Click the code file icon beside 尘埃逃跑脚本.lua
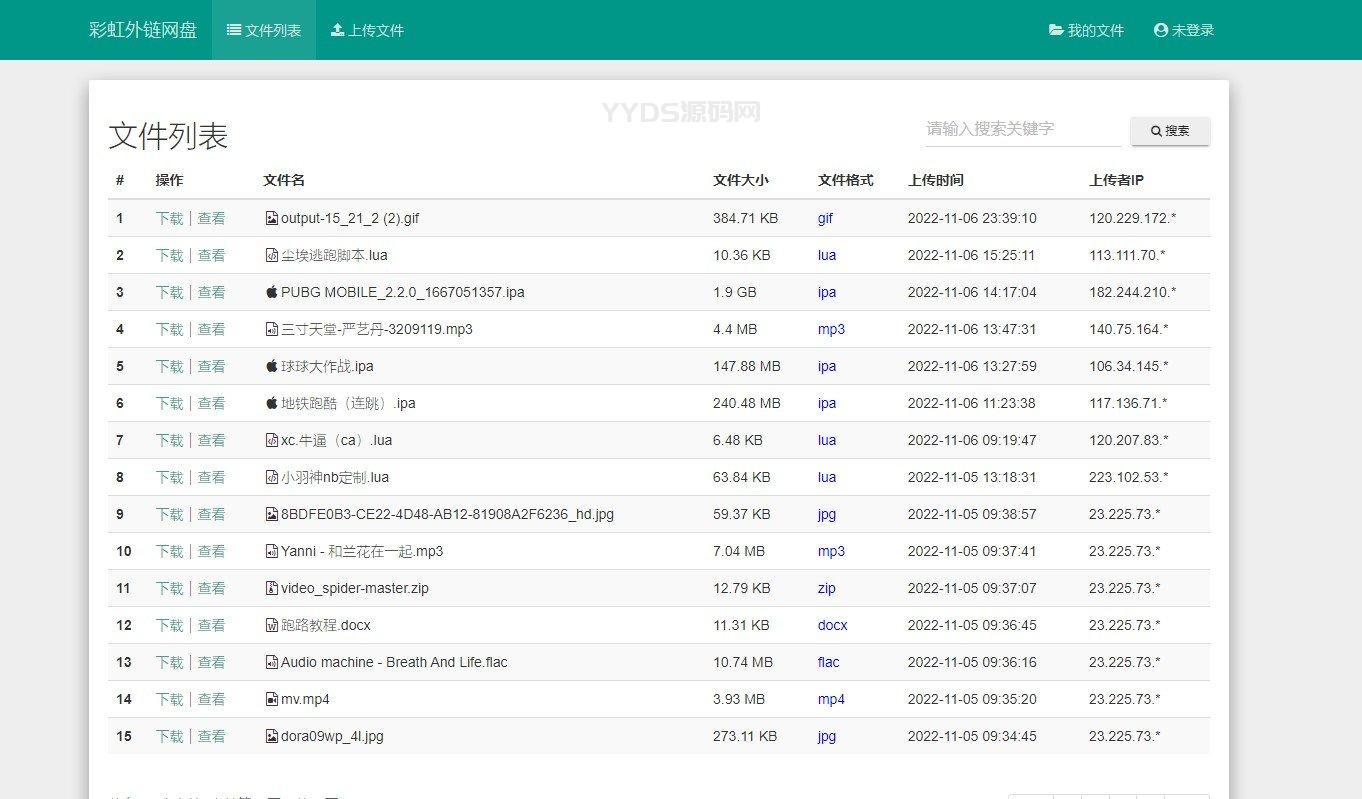The width and height of the screenshot is (1362, 799). tap(271, 255)
